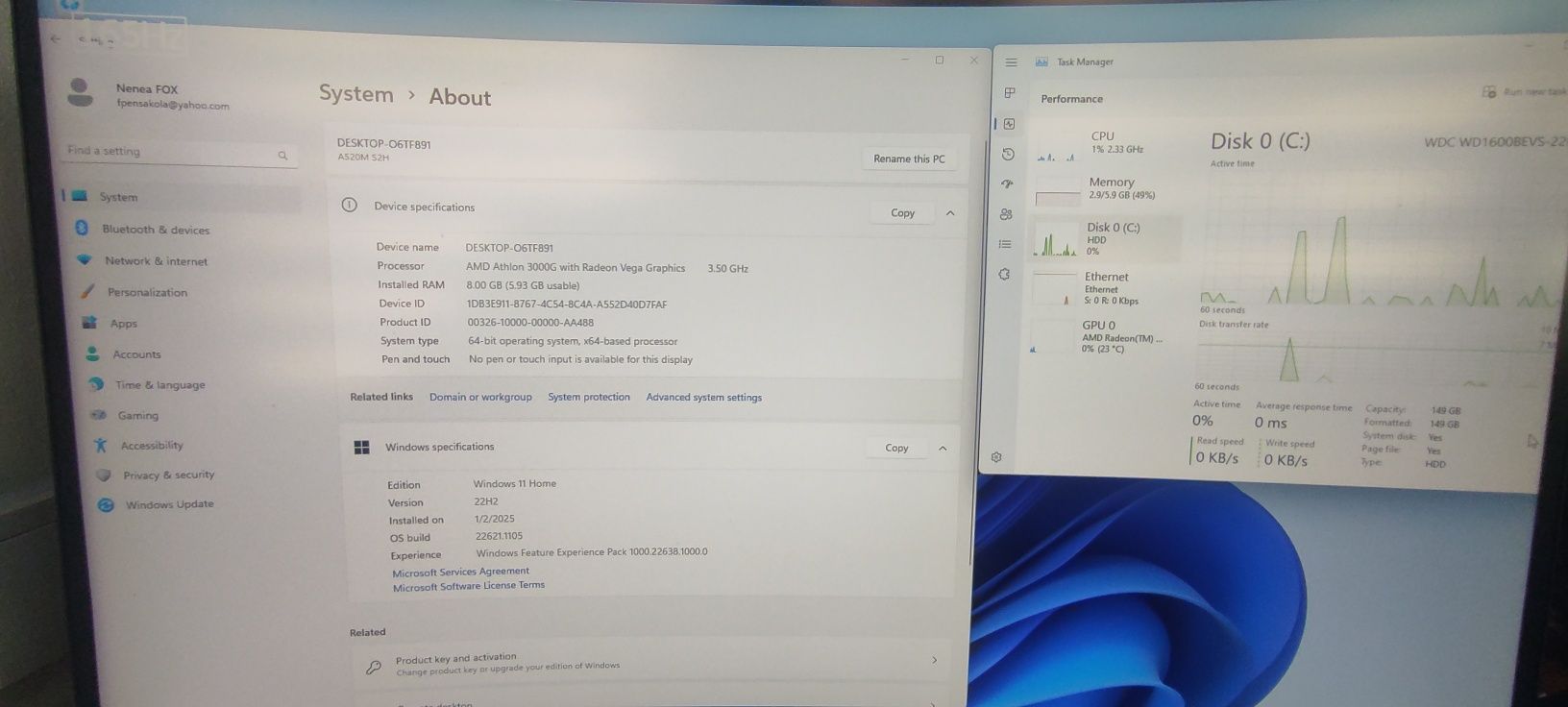Click the Windows logo in Windows specifications

[x=362, y=448]
